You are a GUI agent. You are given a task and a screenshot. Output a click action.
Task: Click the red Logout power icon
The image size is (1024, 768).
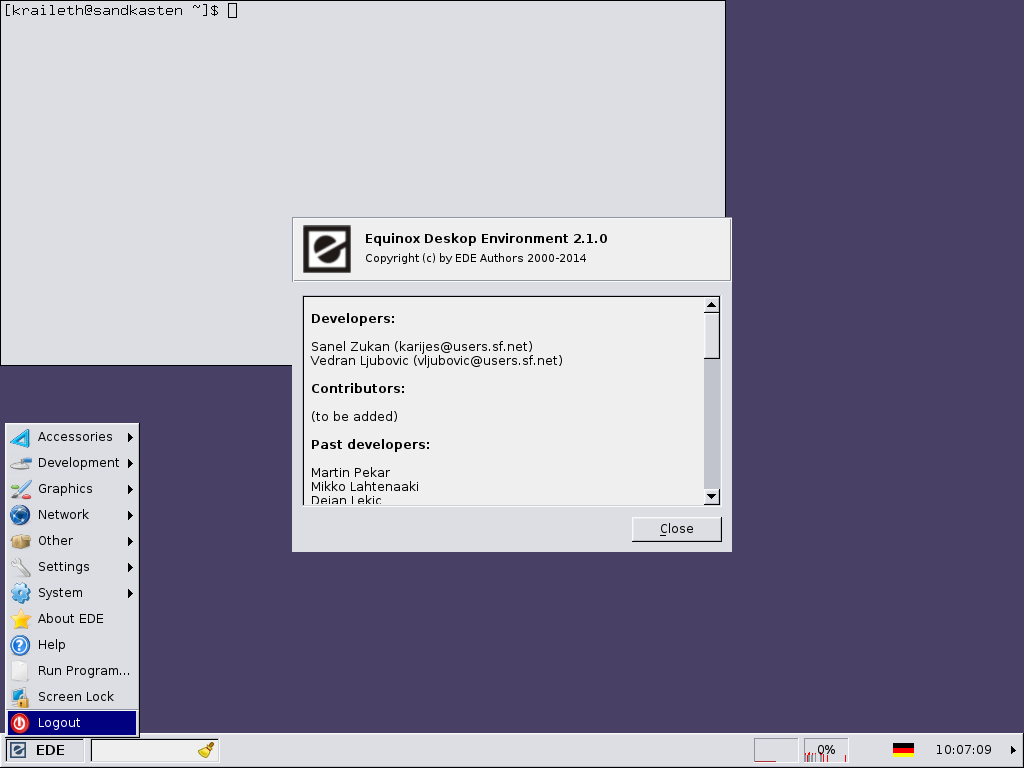[20, 723]
